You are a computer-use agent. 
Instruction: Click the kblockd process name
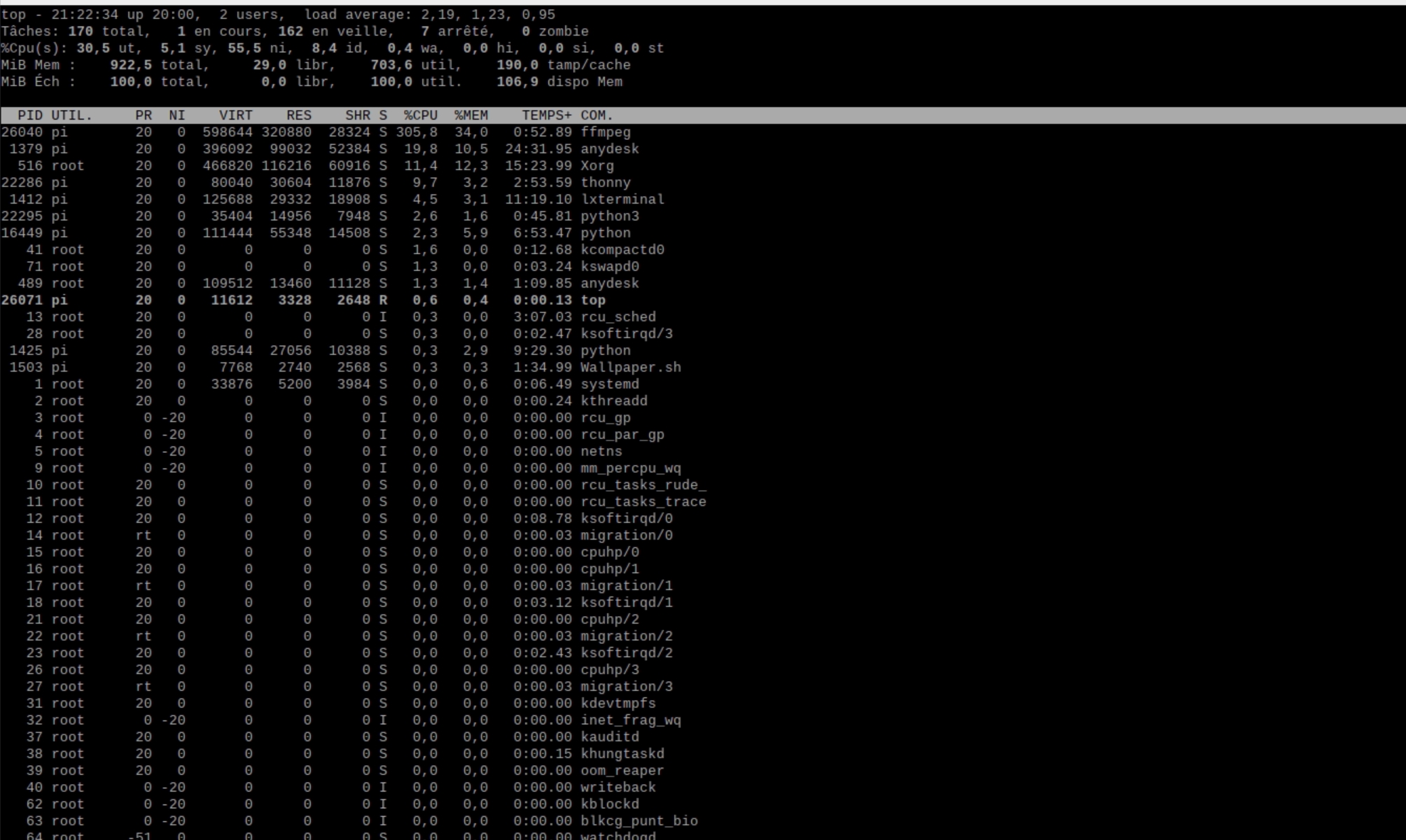point(610,804)
